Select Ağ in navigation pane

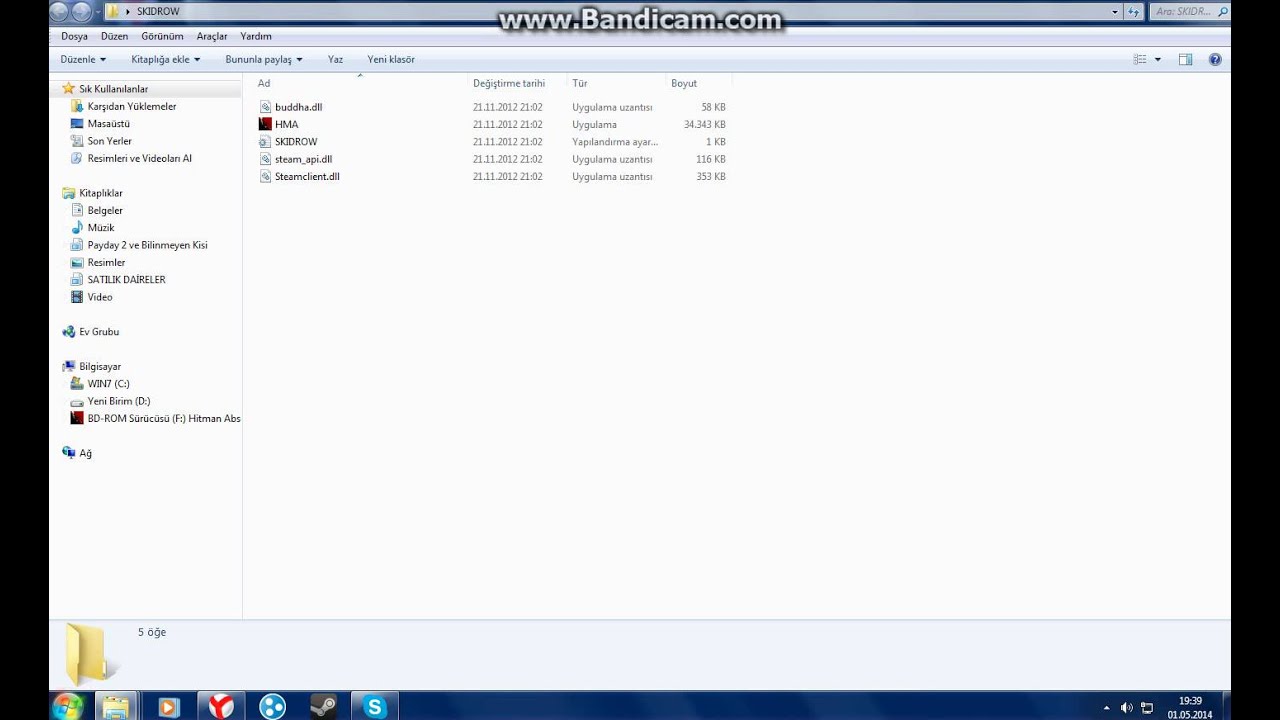point(85,453)
